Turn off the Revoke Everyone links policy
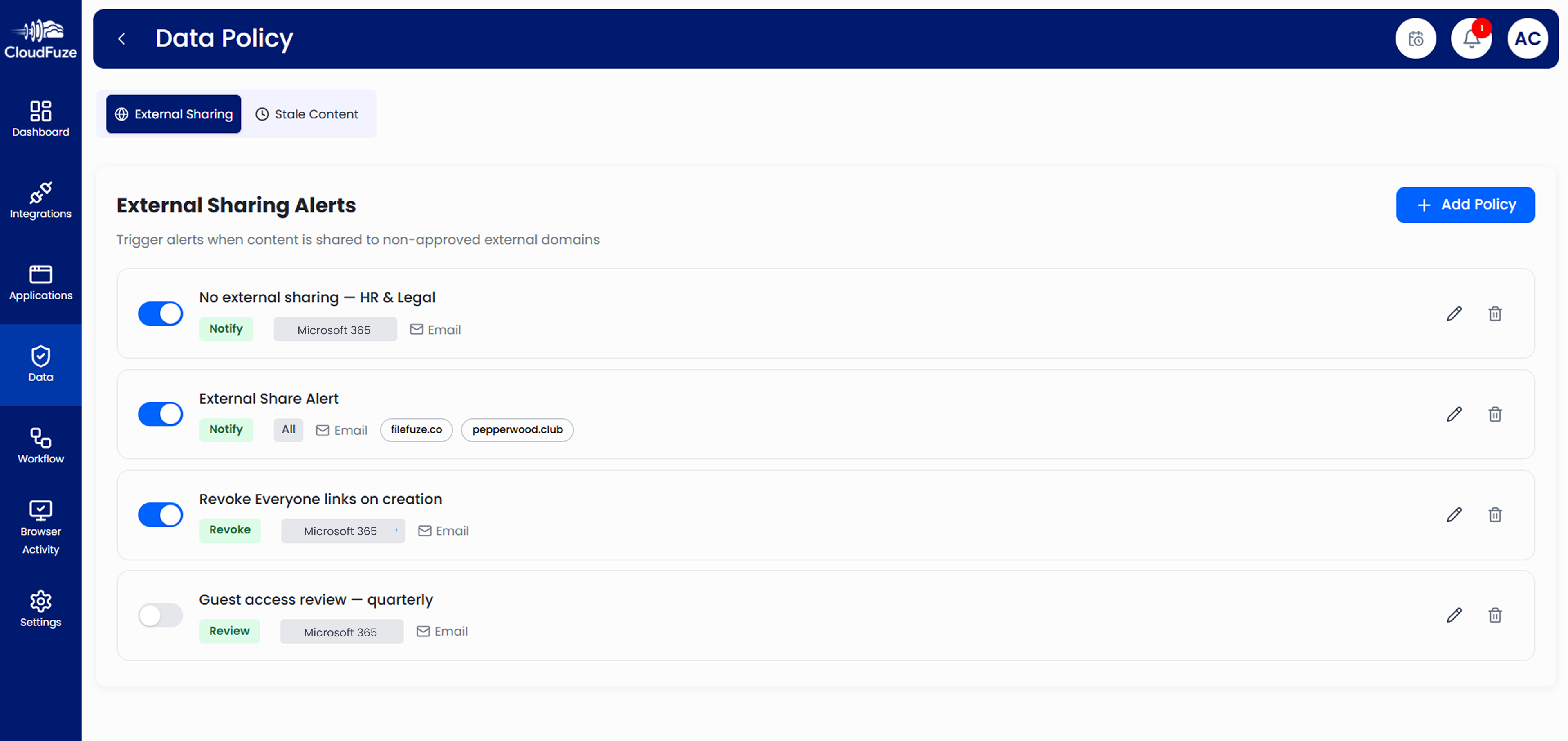Image resolution: width=1568 pixels, height=741 pixels. coord(160,515)
